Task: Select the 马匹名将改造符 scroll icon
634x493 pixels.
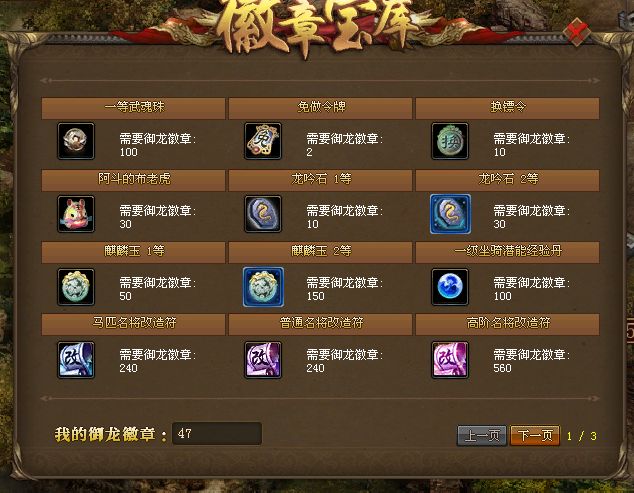Action: coord(76,360)
